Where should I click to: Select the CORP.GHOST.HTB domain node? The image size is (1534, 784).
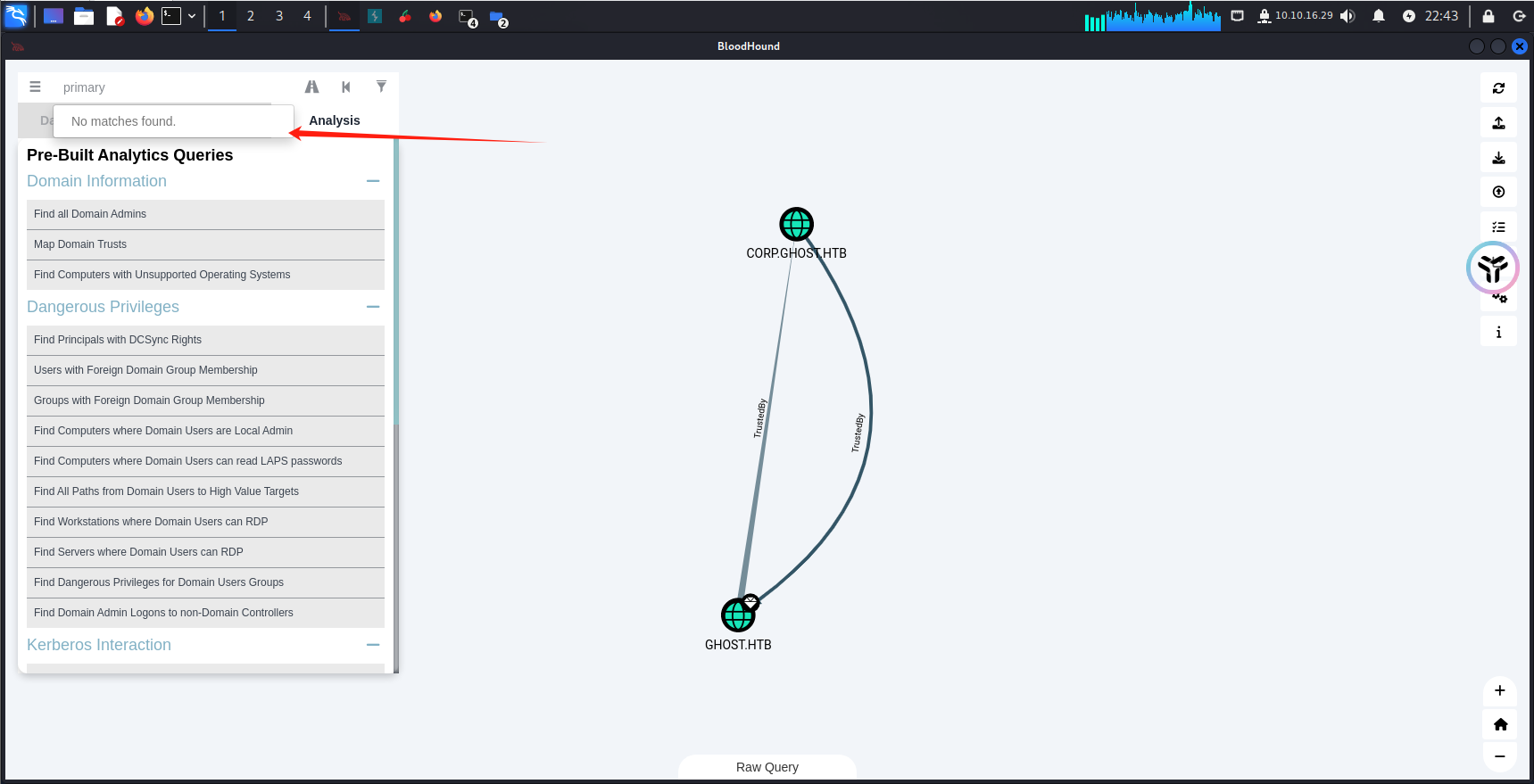[x=796, y=225]
